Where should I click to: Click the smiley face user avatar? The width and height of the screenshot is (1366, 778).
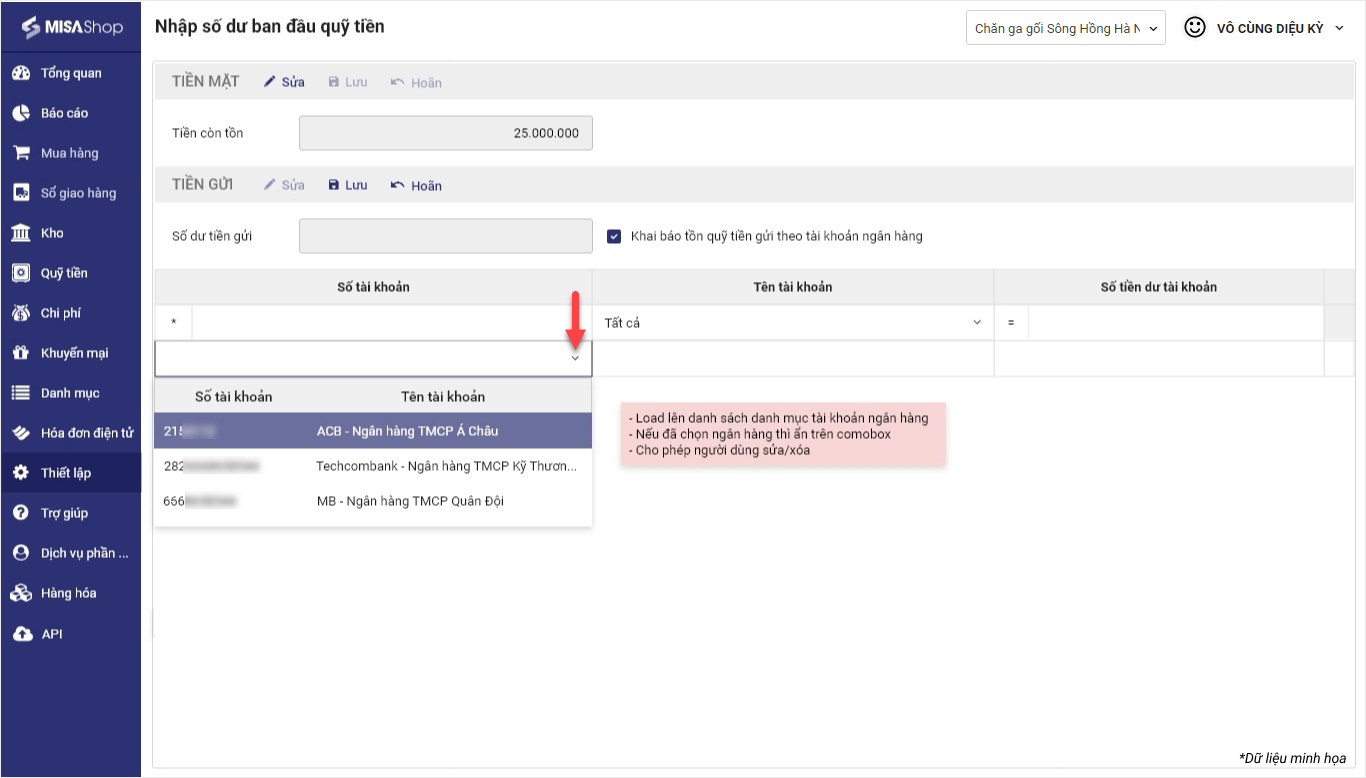click(x=1195, y=28)
